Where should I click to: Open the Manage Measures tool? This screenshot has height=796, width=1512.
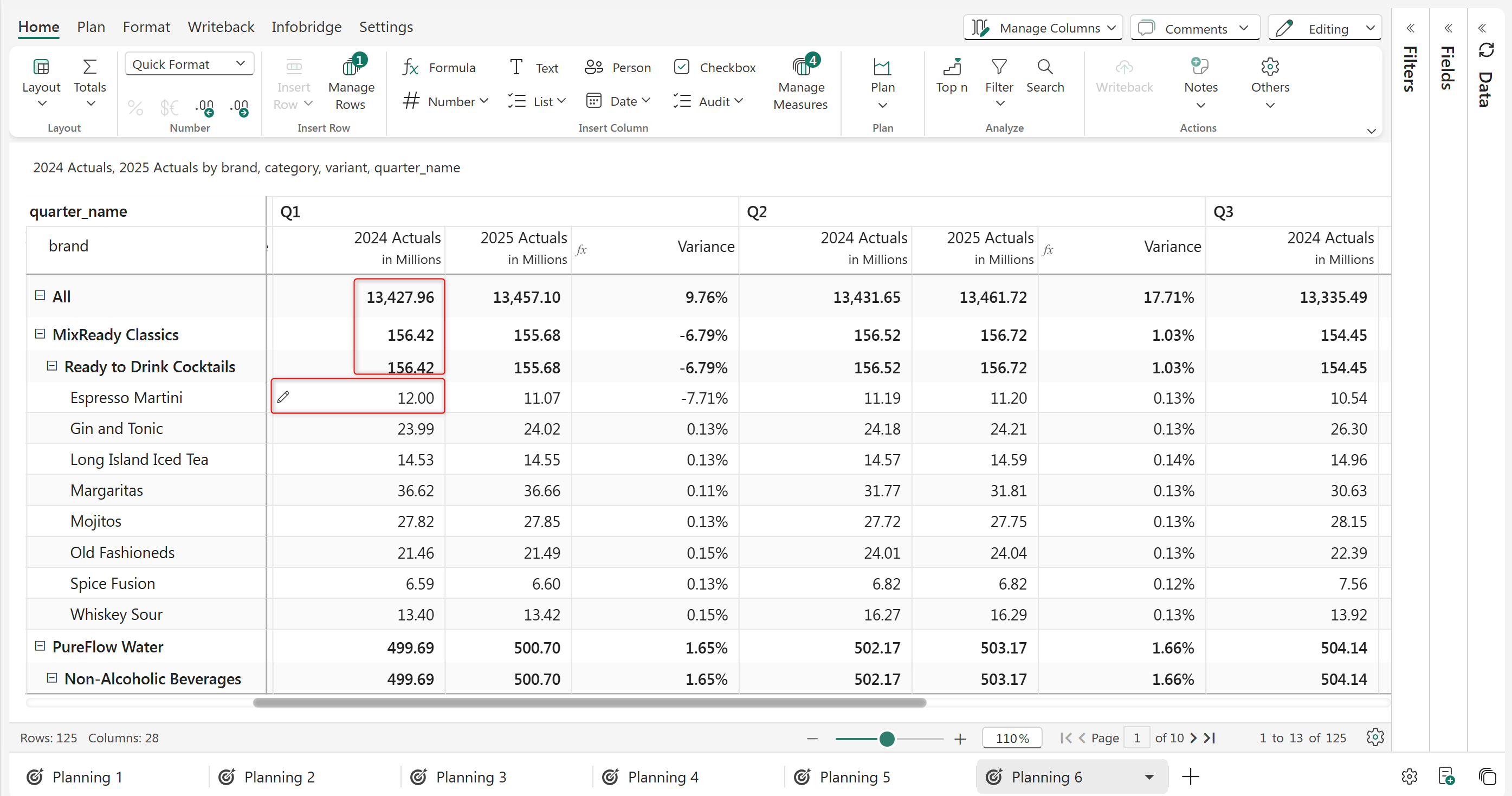tap(800, 85)
